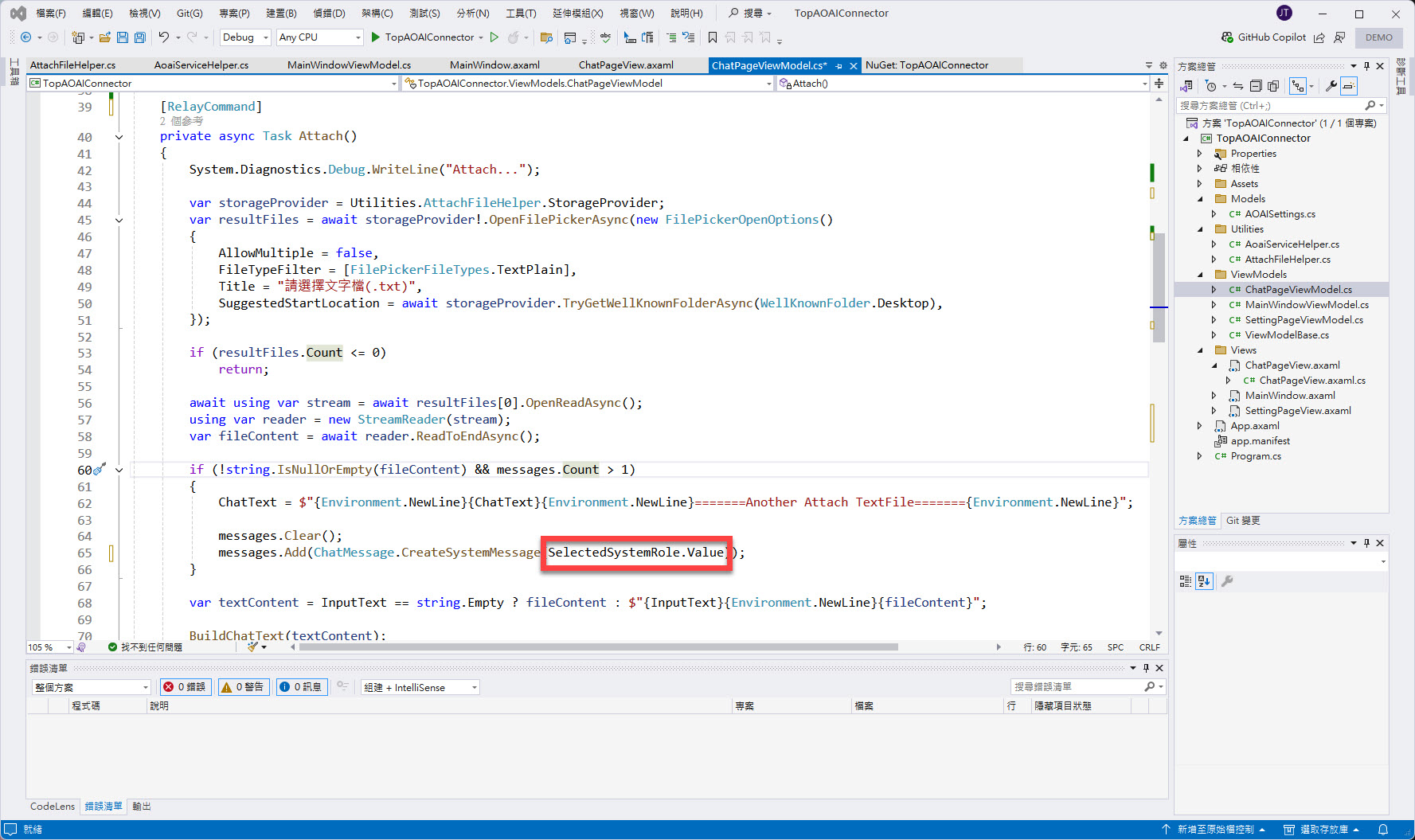Click the split editor icon above scrollbar
The width and height of the screenshot is (1415, 840).
(1159, 83)
